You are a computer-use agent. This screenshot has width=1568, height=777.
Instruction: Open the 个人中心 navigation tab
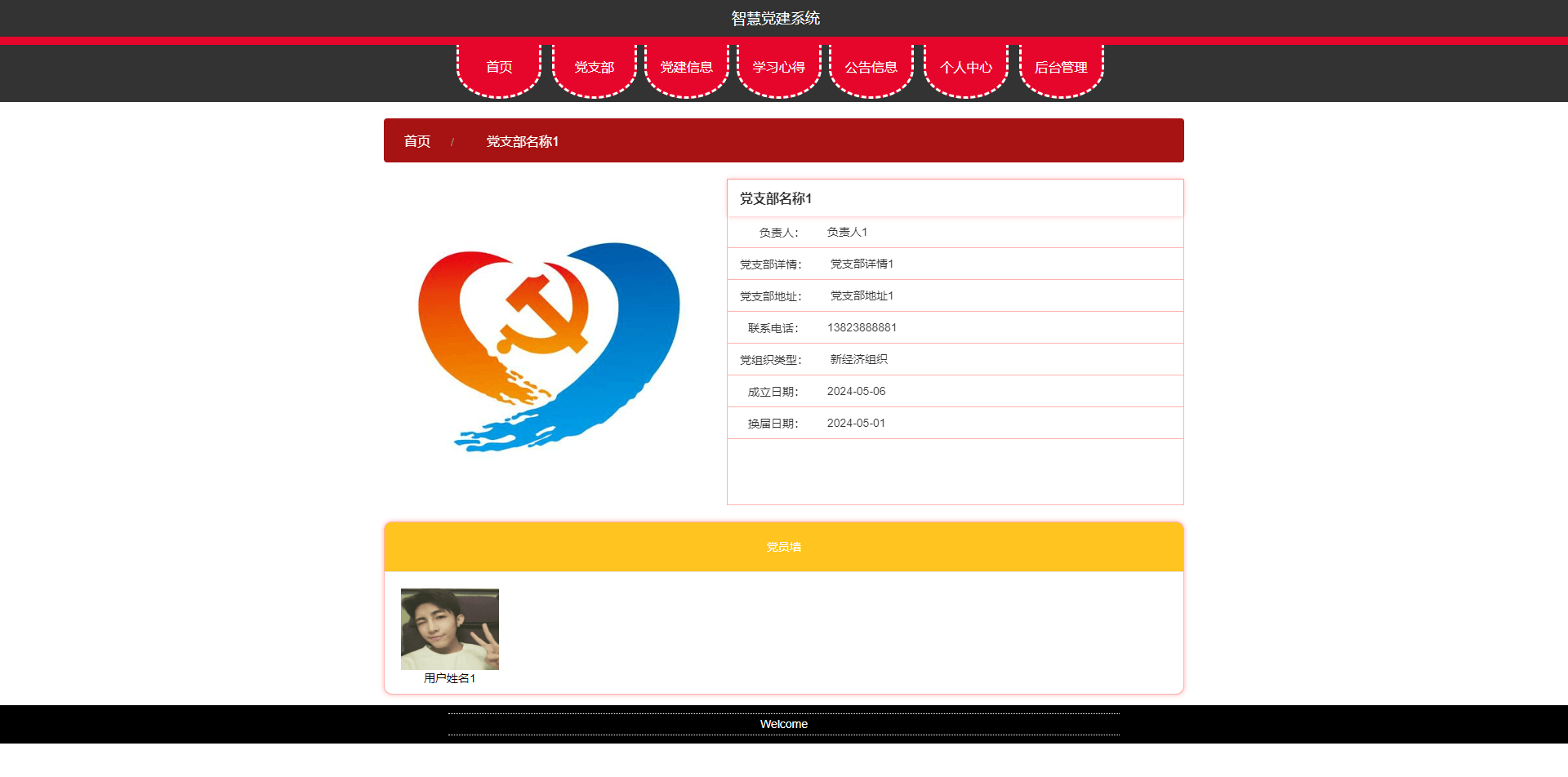click(966, 68)
